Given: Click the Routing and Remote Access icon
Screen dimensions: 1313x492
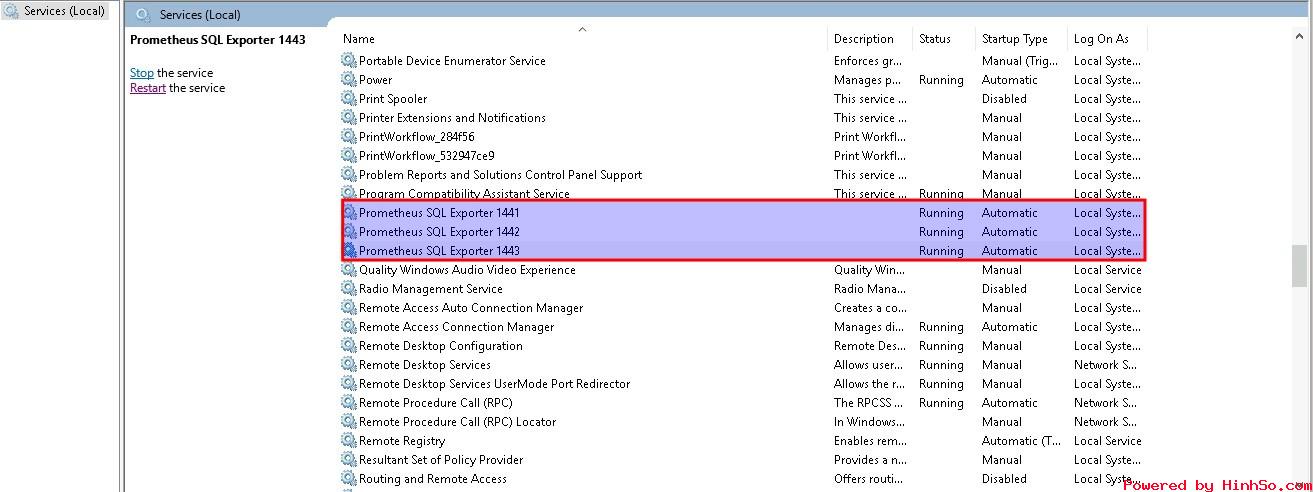Looking at the screenshot, I should (x=348, y=479).
